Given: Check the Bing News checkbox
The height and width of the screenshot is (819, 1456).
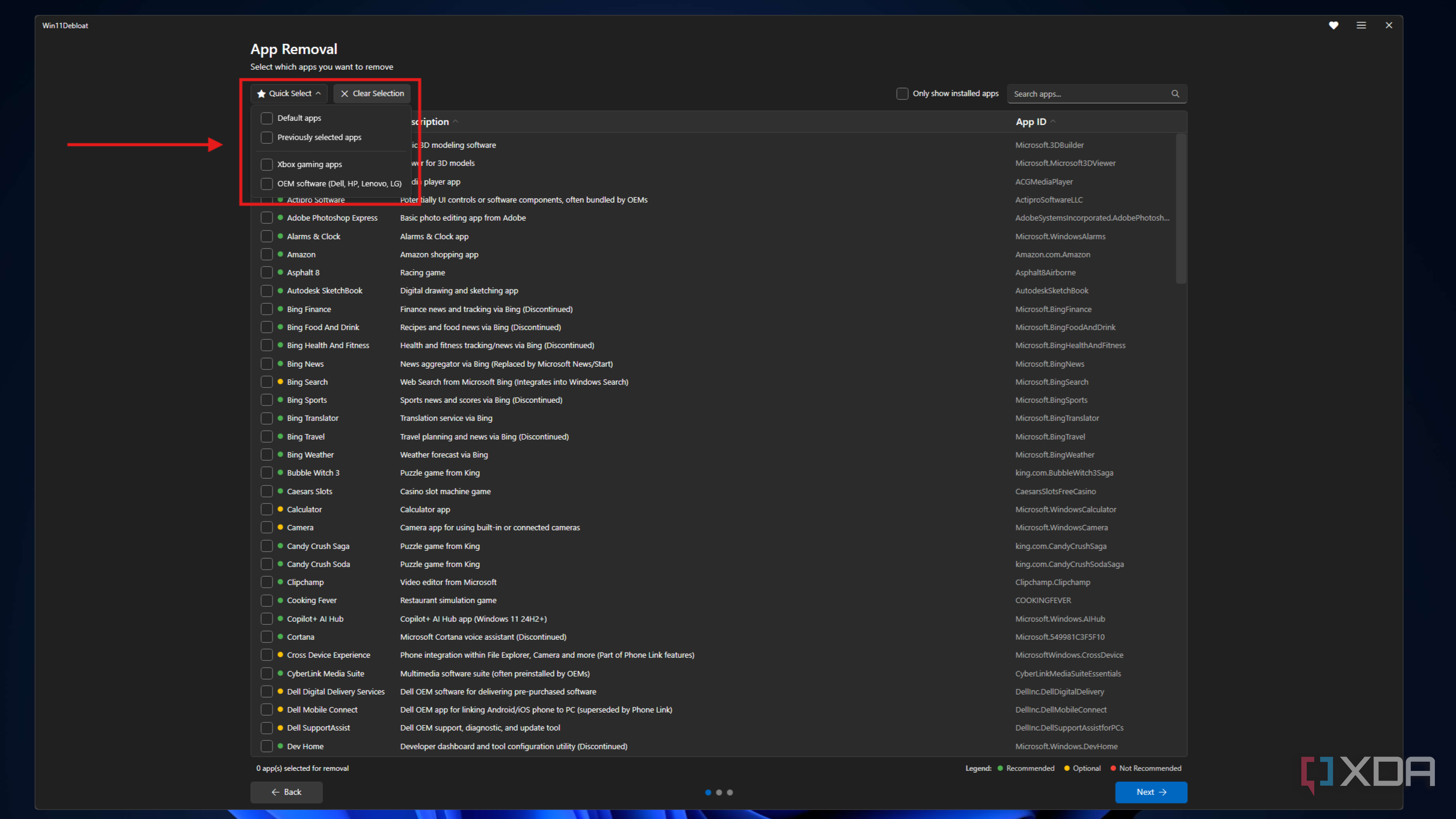Looking at the screenshot, I should (266, 364).
